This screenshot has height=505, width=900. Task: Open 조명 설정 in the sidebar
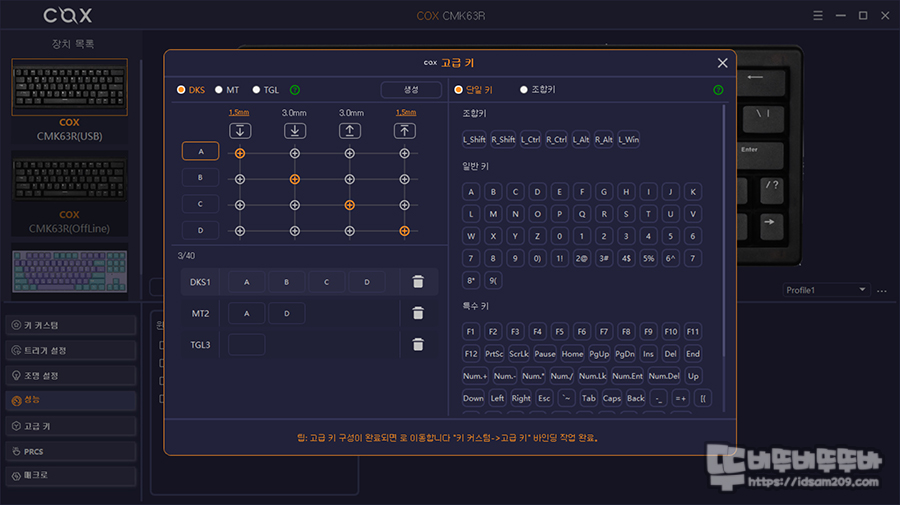click(x=71, y=376)
